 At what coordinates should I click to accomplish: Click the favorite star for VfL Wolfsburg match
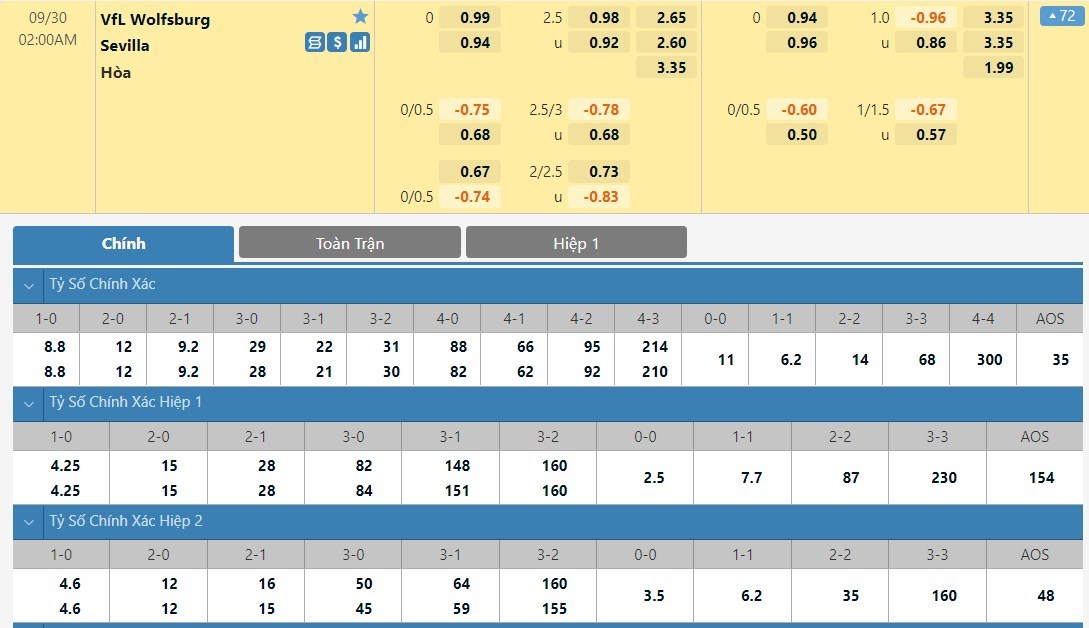pos(361,17)
